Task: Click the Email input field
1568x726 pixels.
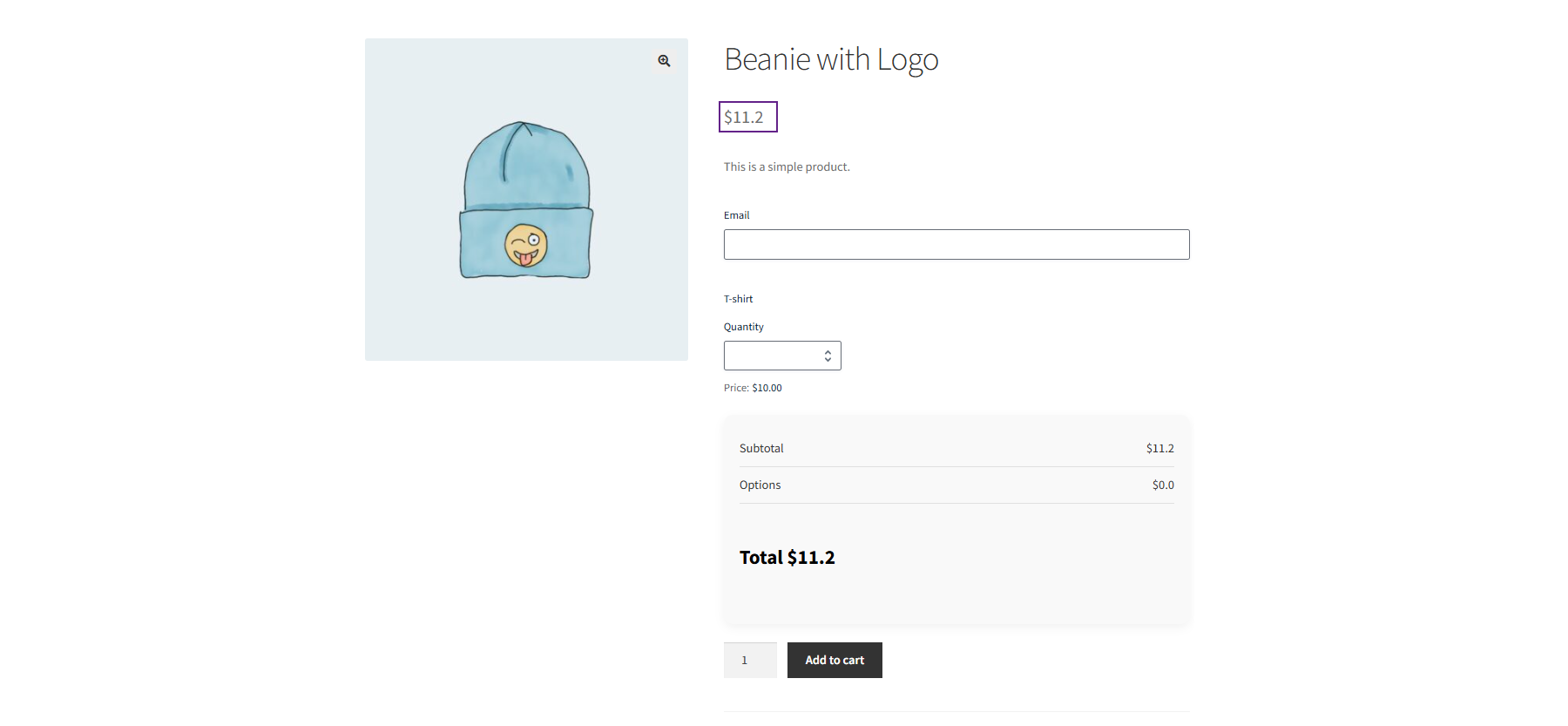Action: coord(956,244)
